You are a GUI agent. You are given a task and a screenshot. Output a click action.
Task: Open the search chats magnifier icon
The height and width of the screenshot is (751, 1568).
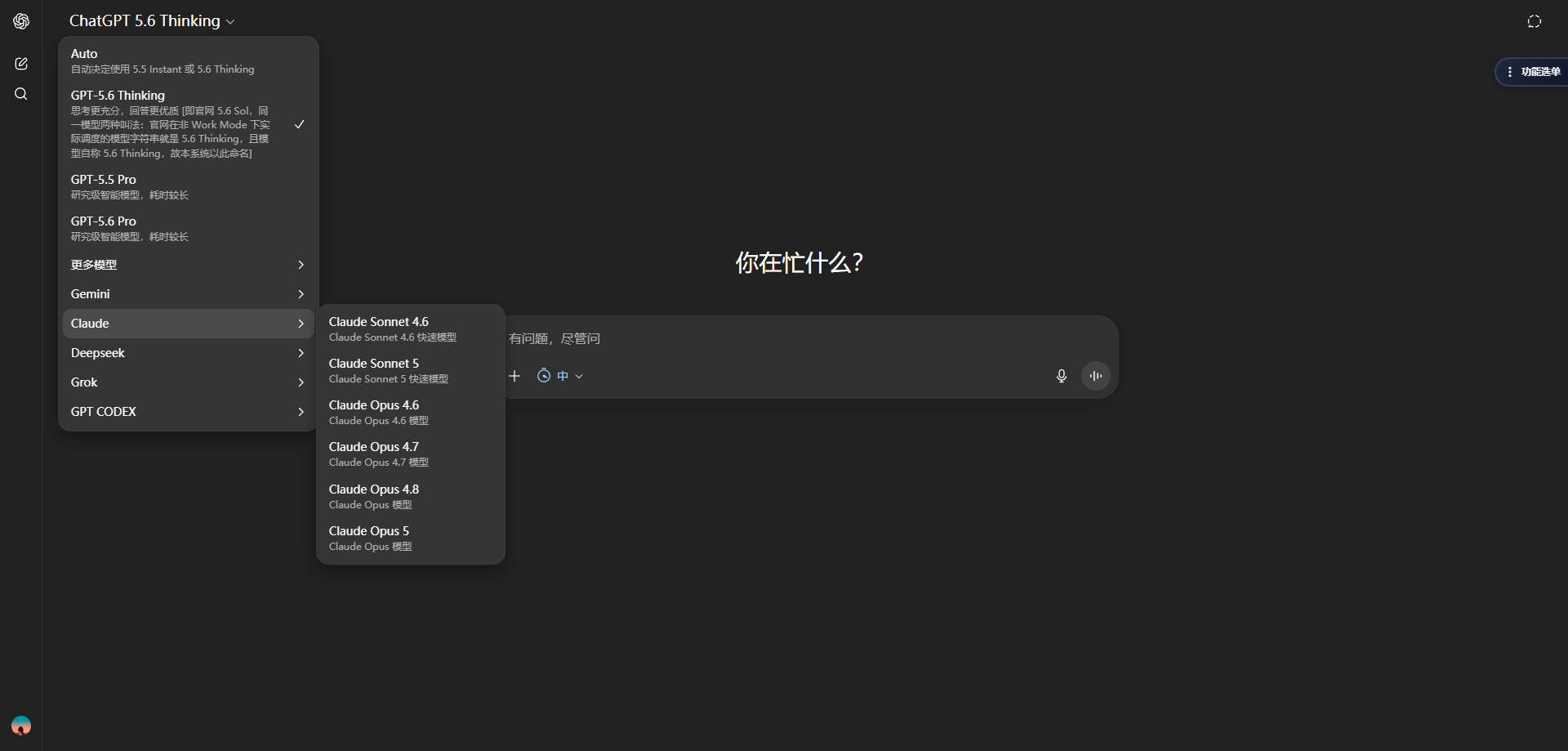(x=21, y=94)
